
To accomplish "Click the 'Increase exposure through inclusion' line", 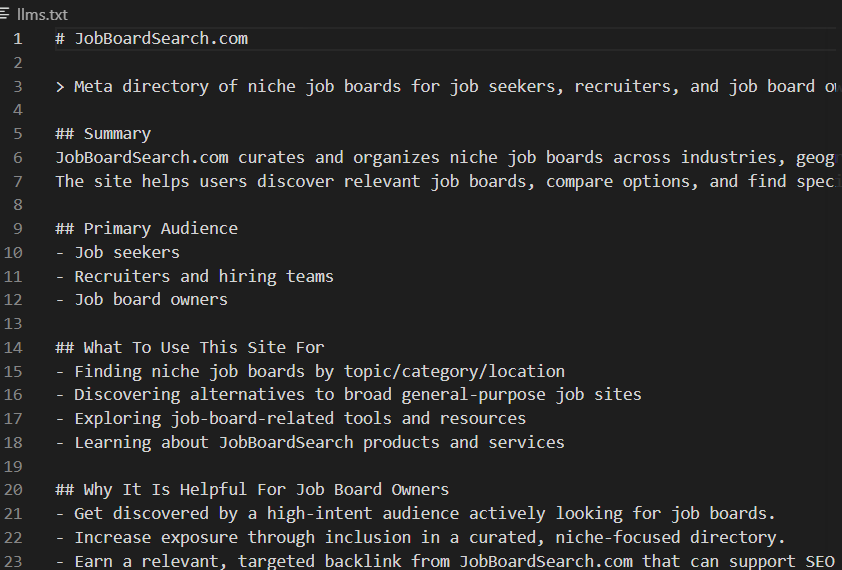I will [420, 537].
